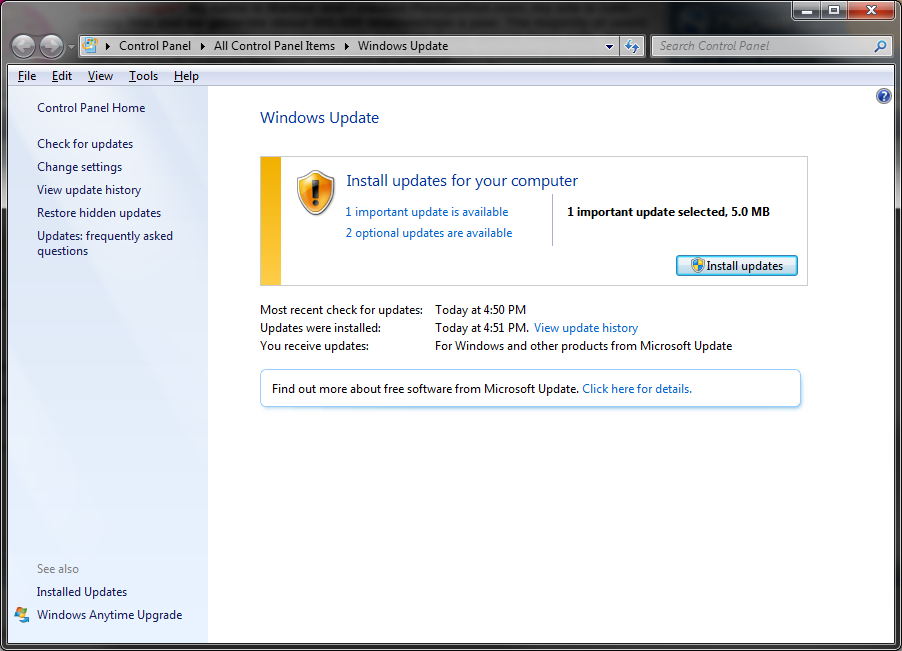Click the Control Panel icon in address bar
This screenshot has width=902, height=651.
coord(90,45)
